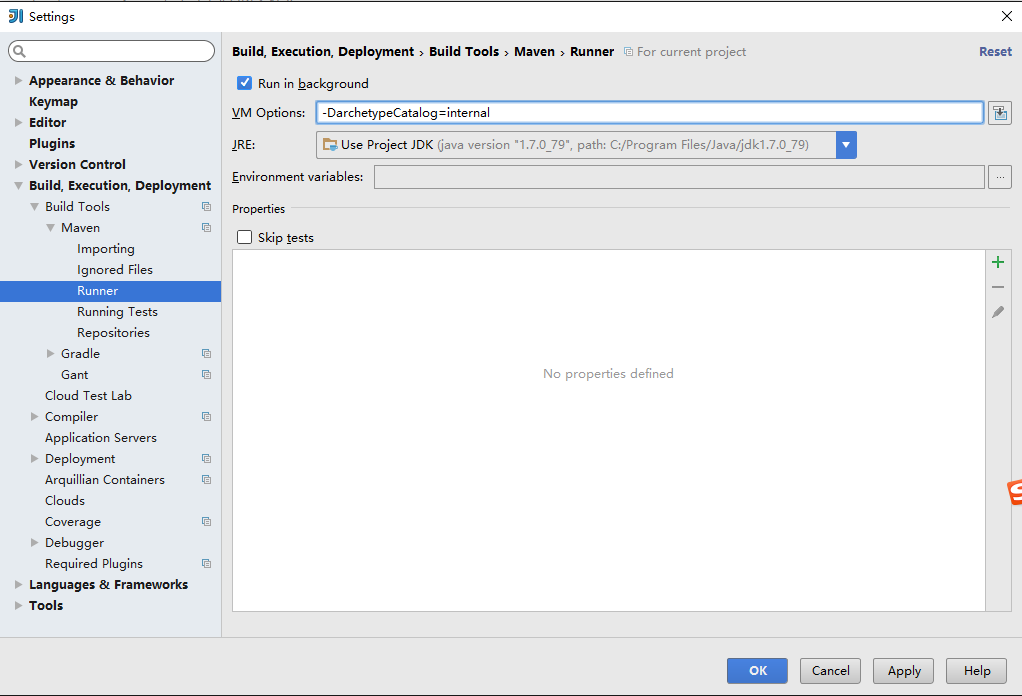Image resolution: width=1022 pixels, height=696 pixels.
Task: Click the Cancel button
Action: pyautogui.click(x=830, y=671)
